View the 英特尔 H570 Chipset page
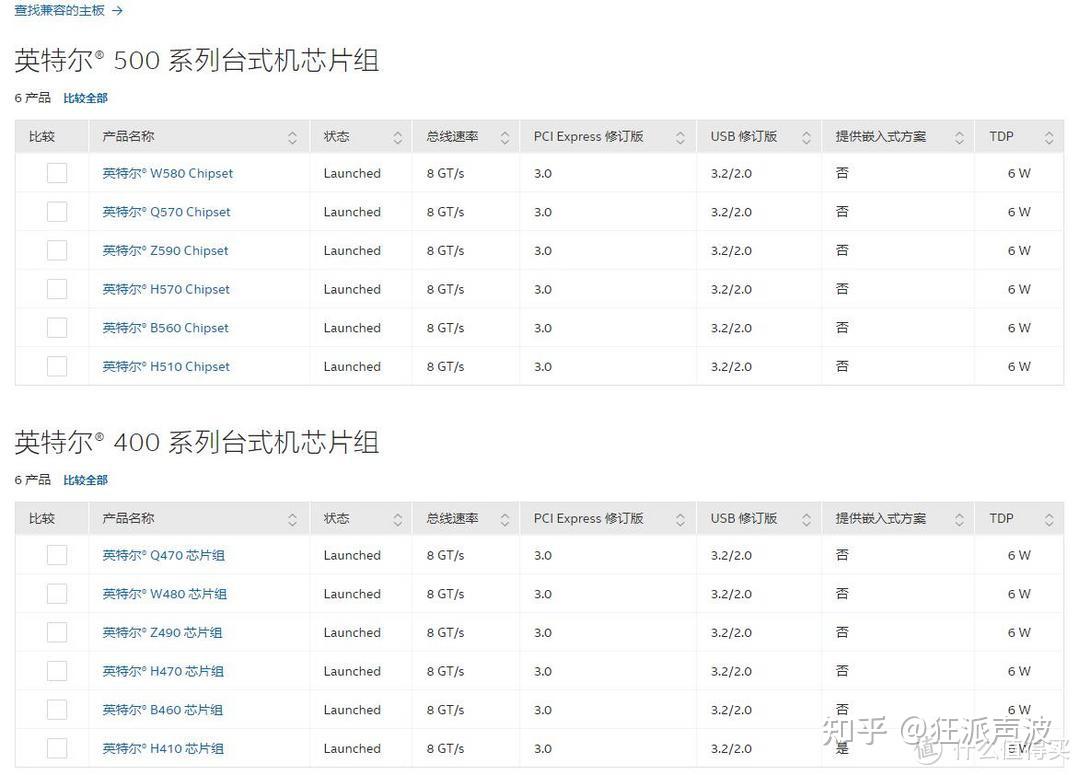 click(x=166, y=289)
